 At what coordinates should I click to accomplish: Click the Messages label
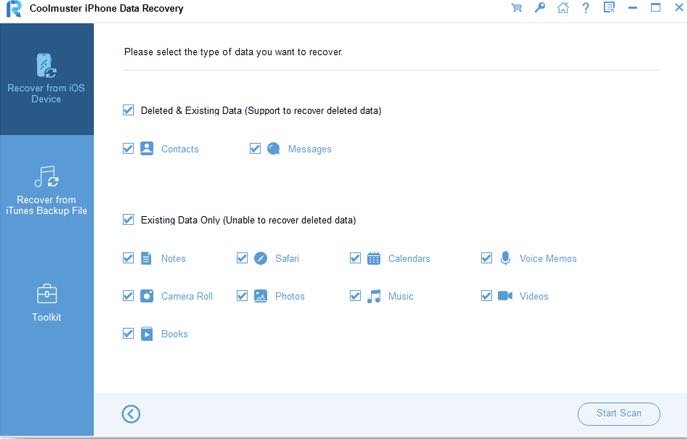[309, 149]
